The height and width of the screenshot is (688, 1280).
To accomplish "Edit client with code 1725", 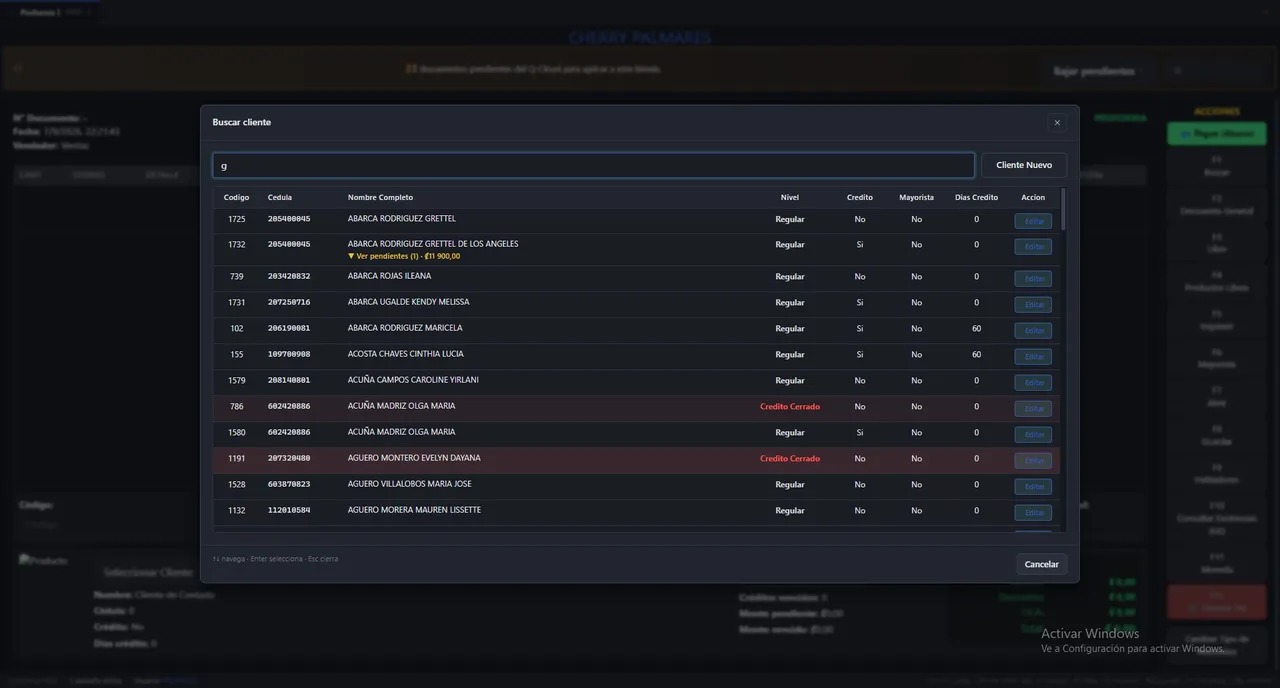I will point(1033,221).
